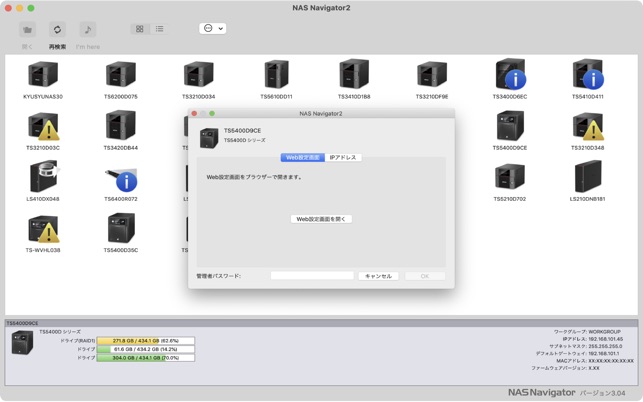Open the ellipsis actions dropdown in toolbar
643x402 pixels.
(x=212, y=28)
